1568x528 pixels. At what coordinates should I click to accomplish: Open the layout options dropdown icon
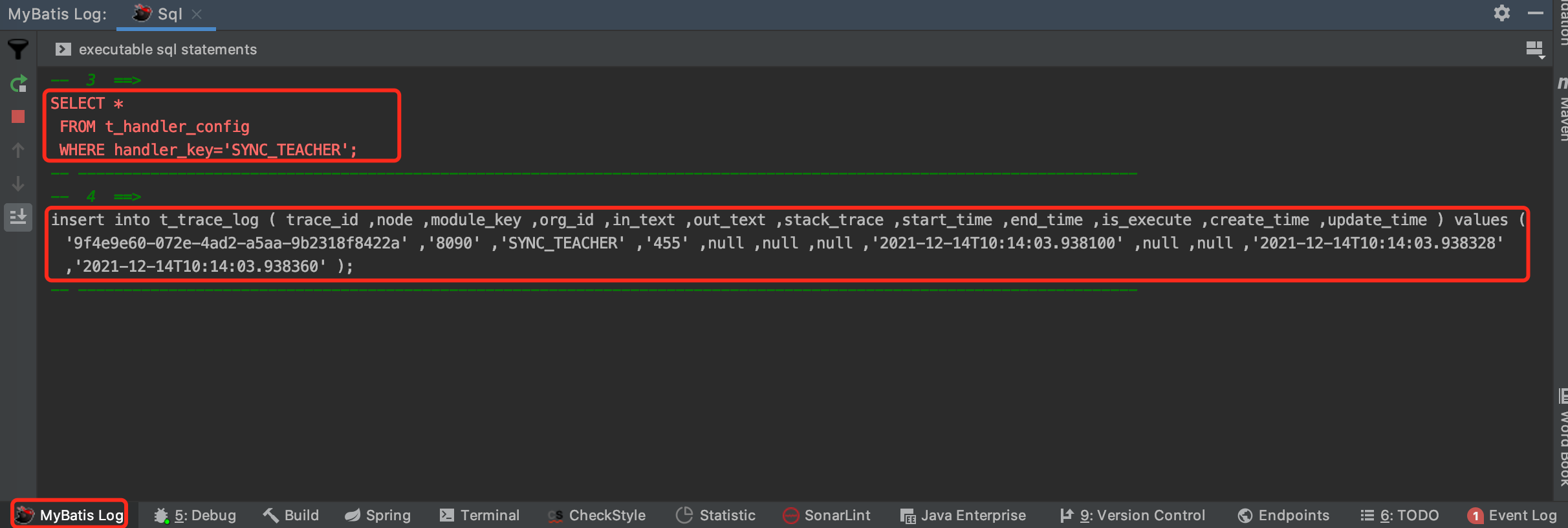[x=1535, y=50]
